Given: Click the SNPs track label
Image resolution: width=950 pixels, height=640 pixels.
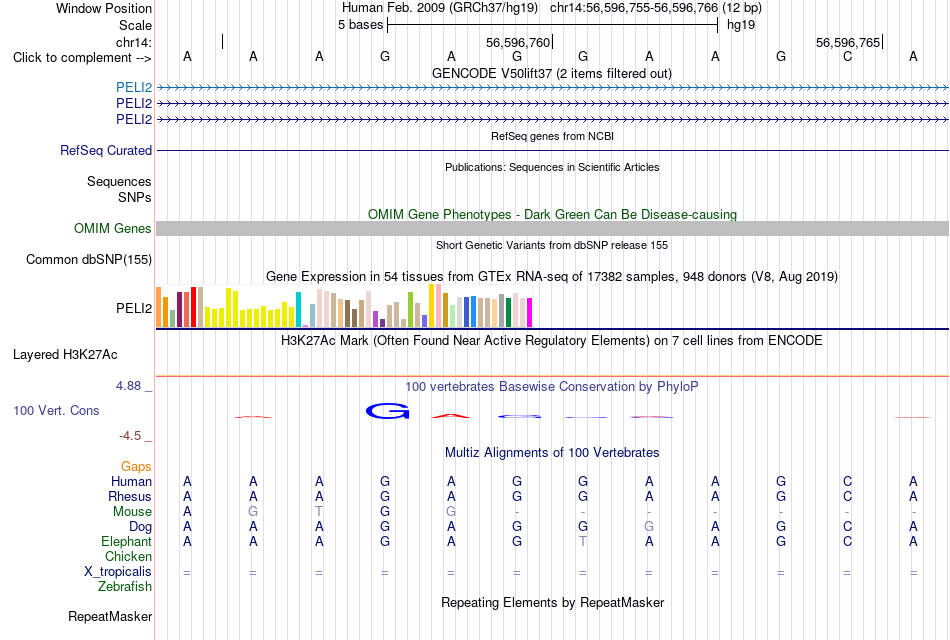Looking at the screenshot, I should 135,198.
